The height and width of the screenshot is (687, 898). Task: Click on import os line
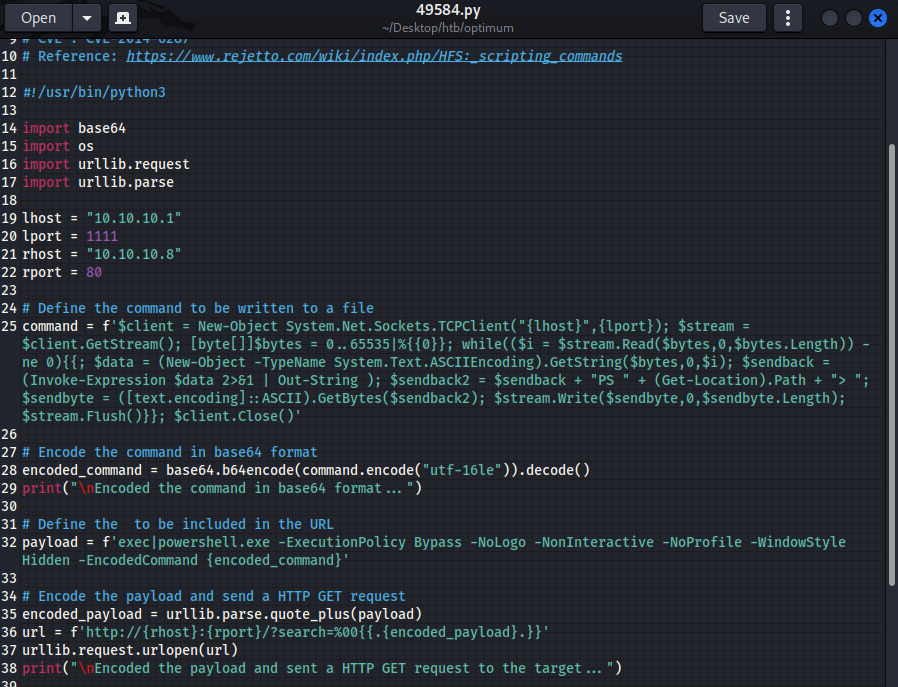pos(58,146)
